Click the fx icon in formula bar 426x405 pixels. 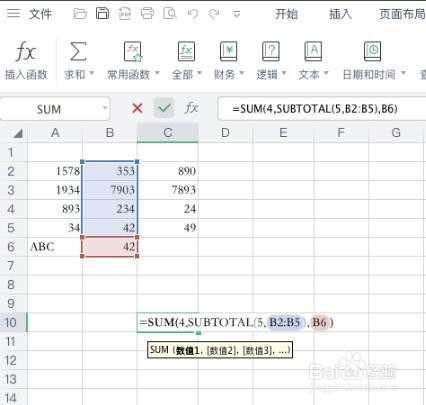pyautogui.click(x=191, y=108)
